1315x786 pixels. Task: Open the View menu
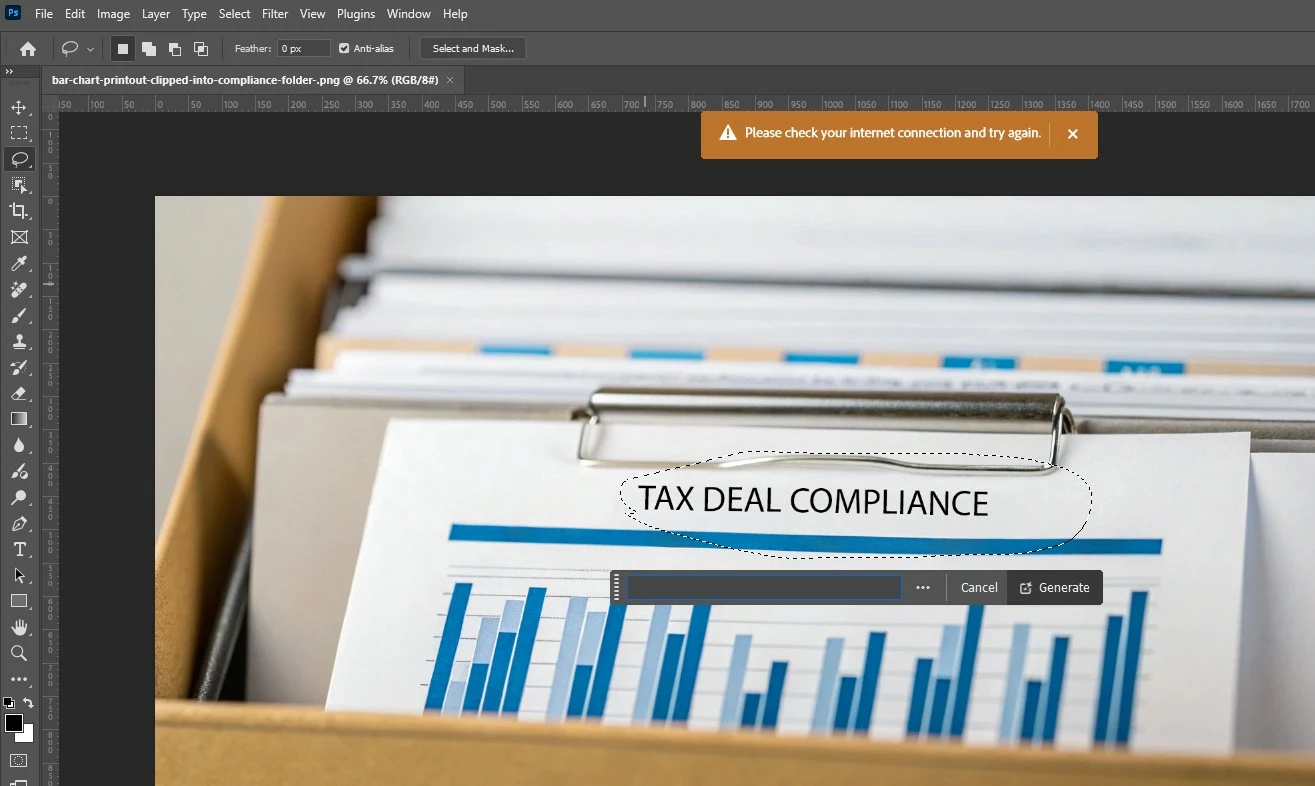(x=313, y=14)
